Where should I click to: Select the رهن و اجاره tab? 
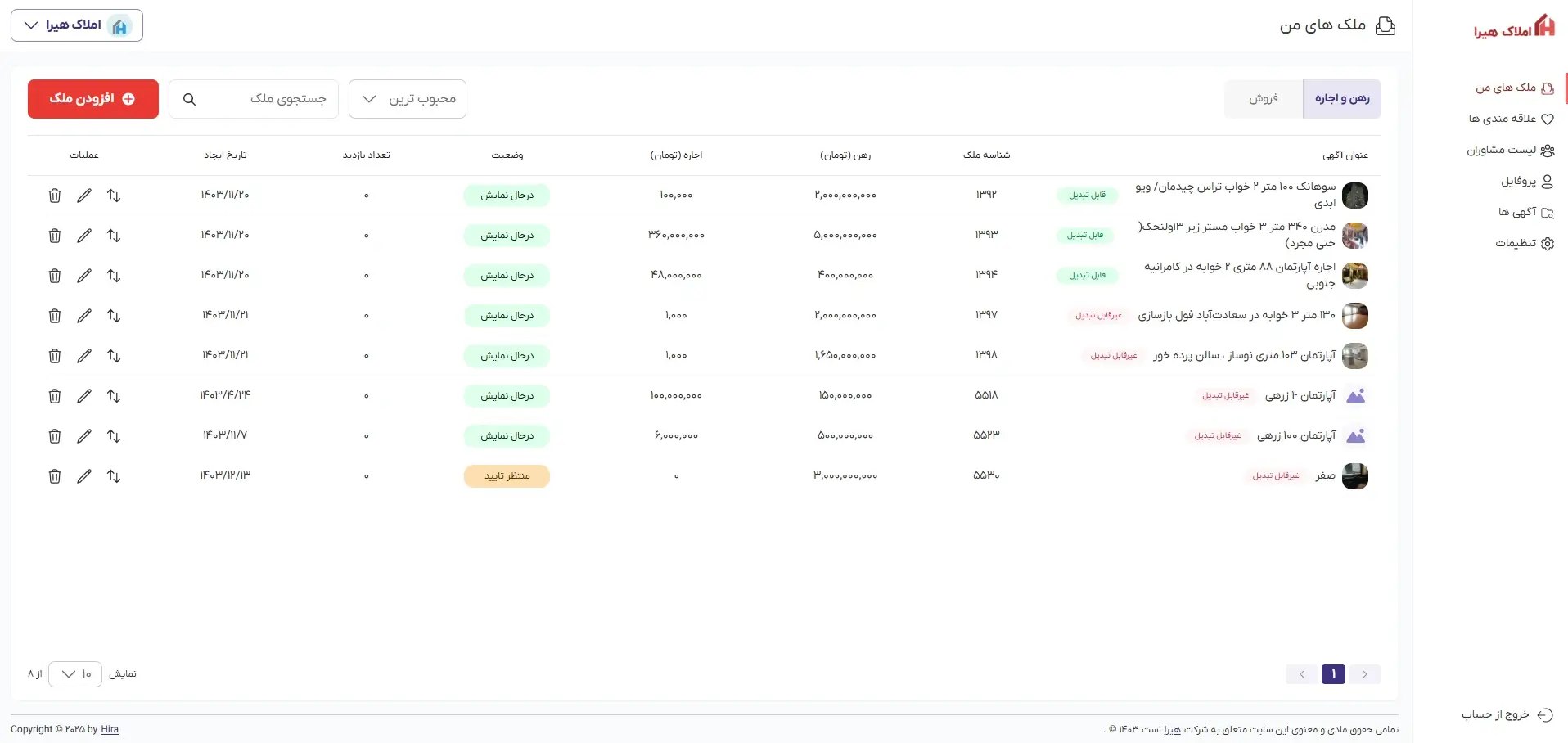coord(1341,99)
